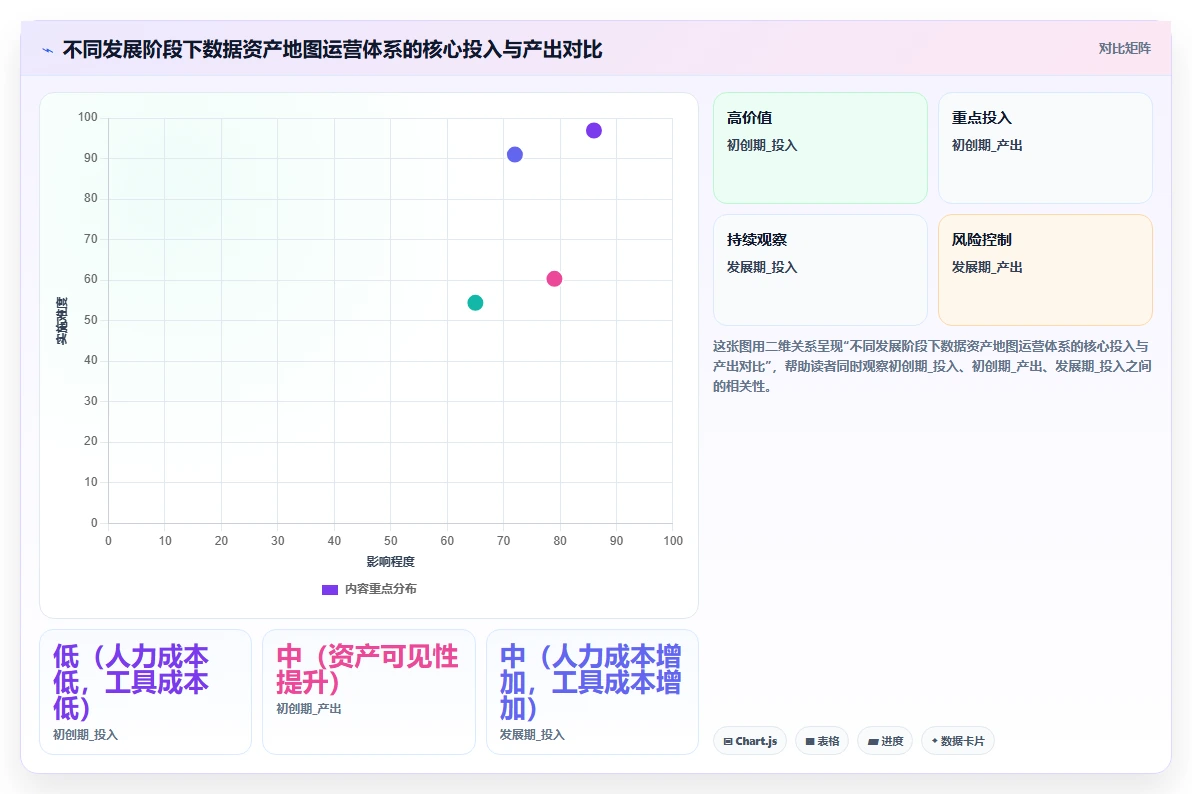Click the 对比矩阵 label in header
The width and height of the screenshot is (1192, 794).
(1124, 49)
